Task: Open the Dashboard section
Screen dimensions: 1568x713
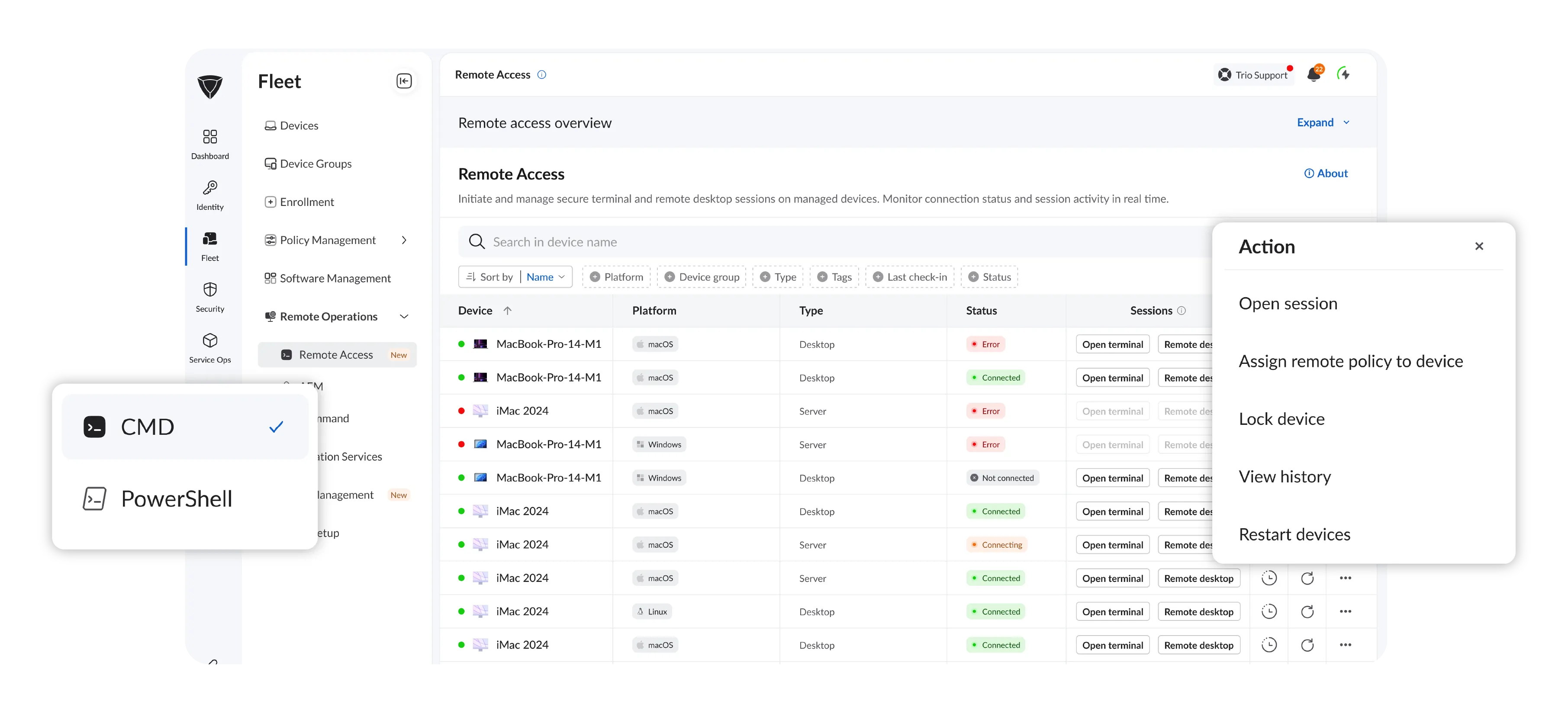Action: click(210, 144)
